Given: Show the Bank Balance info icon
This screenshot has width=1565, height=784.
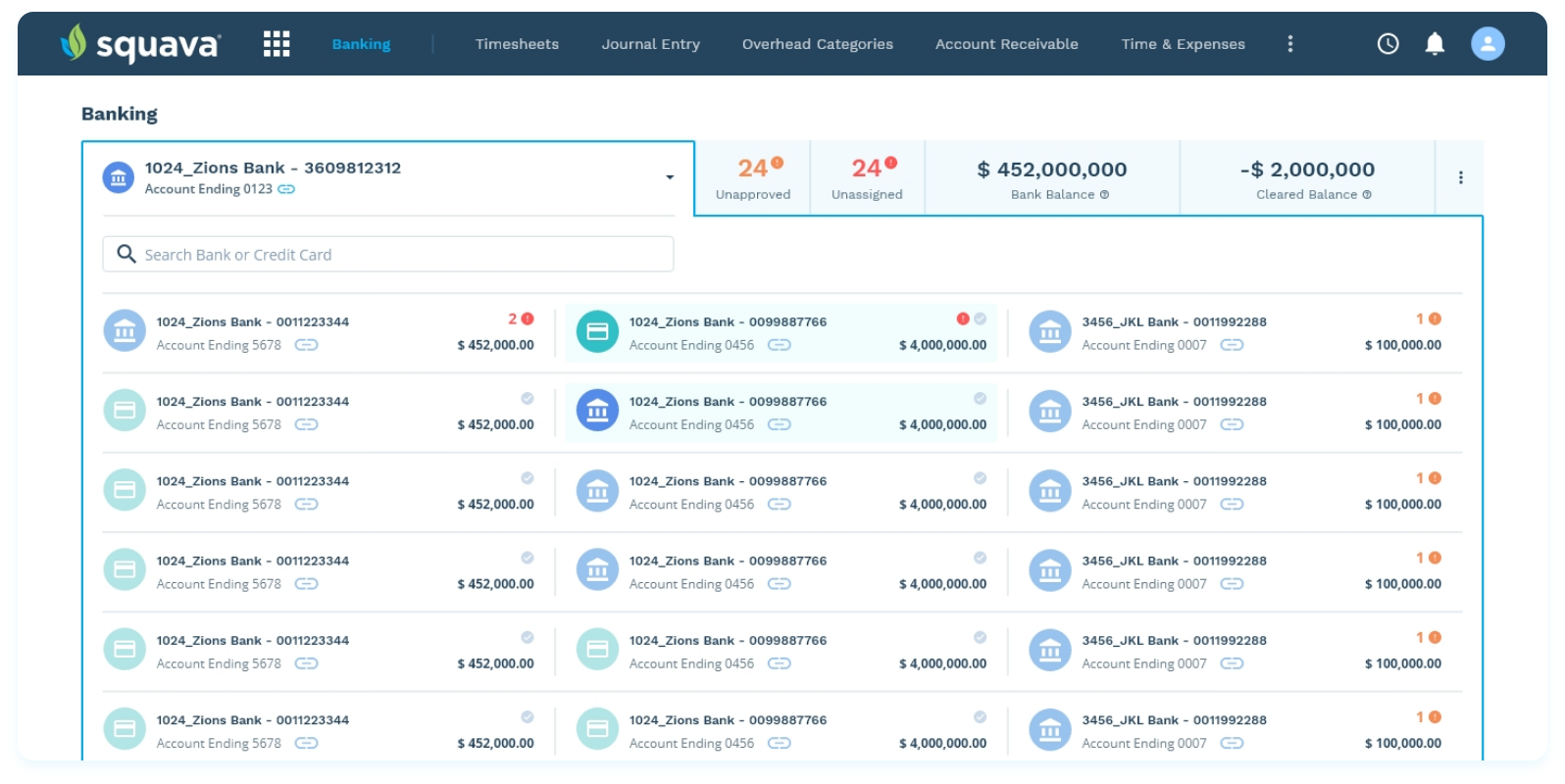Looking at the screenshot, I should click(x=1104, y=194).
